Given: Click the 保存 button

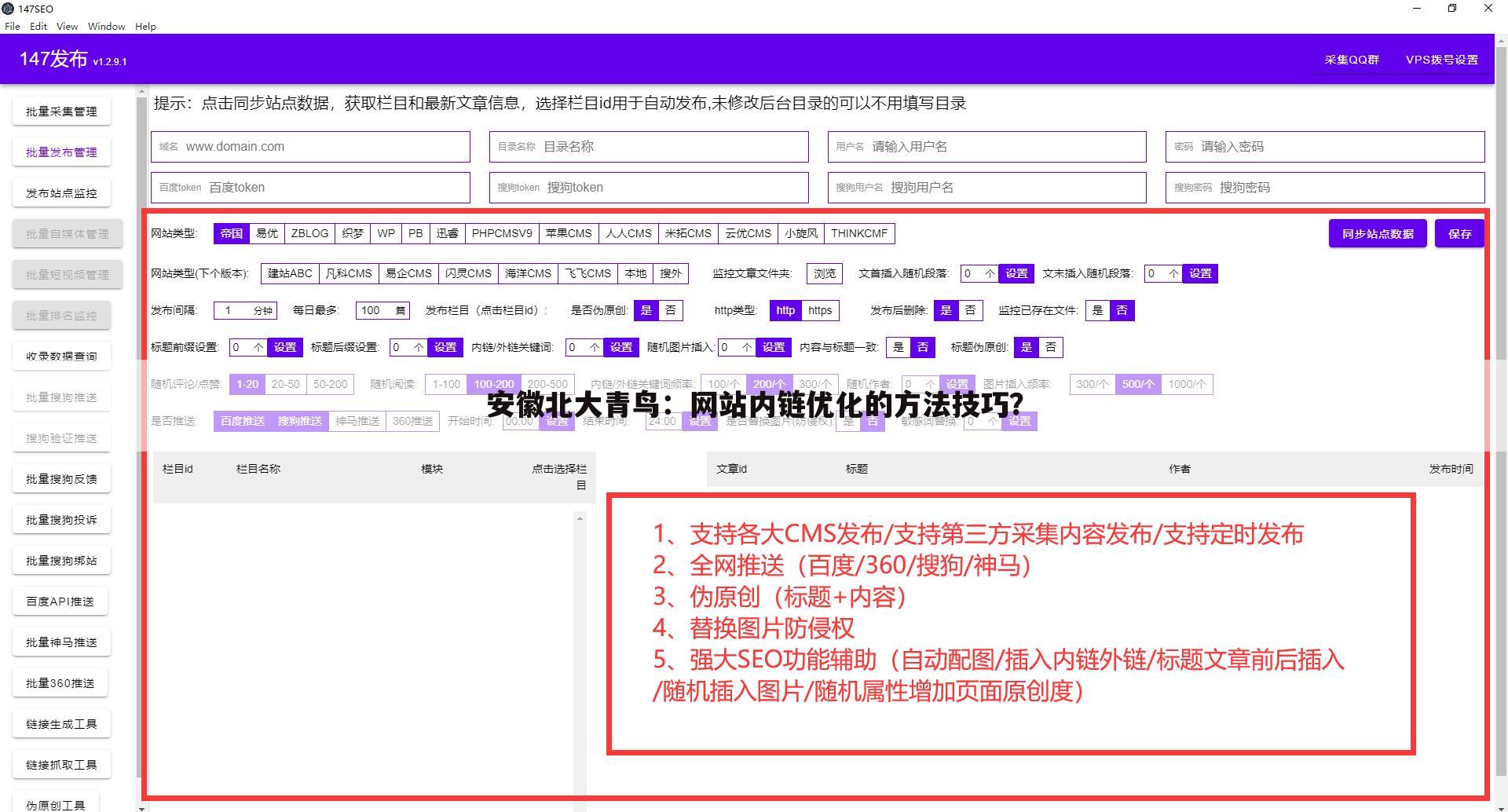Looking at the screenshot, I should click(1459, 233).
